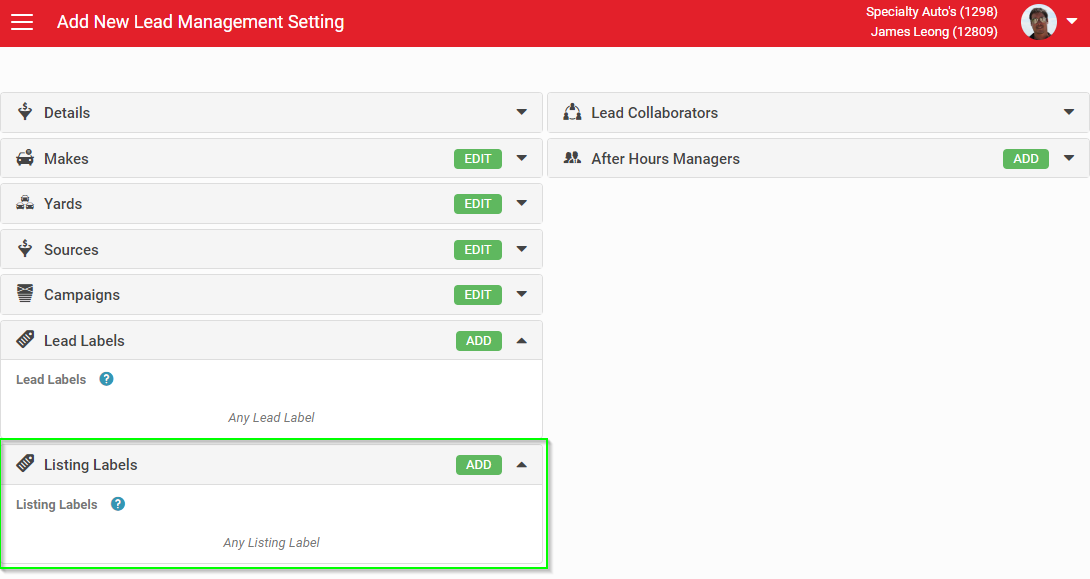Click ADD button for After Hours Managers

click(x=1025, y=158)
